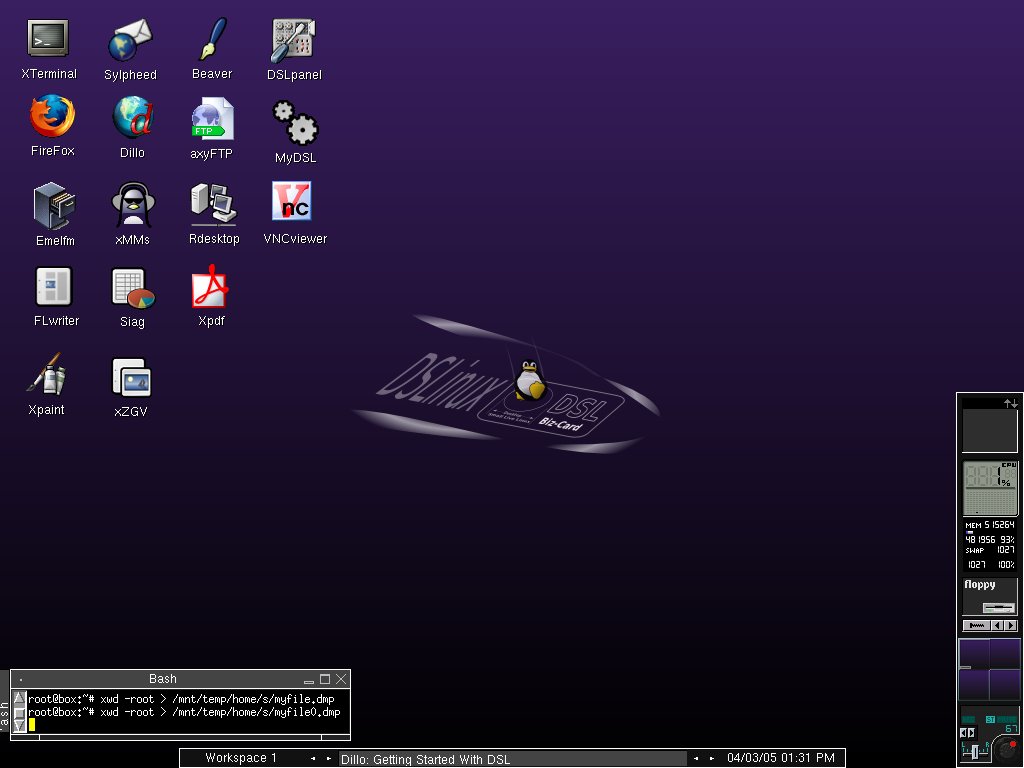
Task: Minimize the Bash terminal window
Action: coord(309,680)
